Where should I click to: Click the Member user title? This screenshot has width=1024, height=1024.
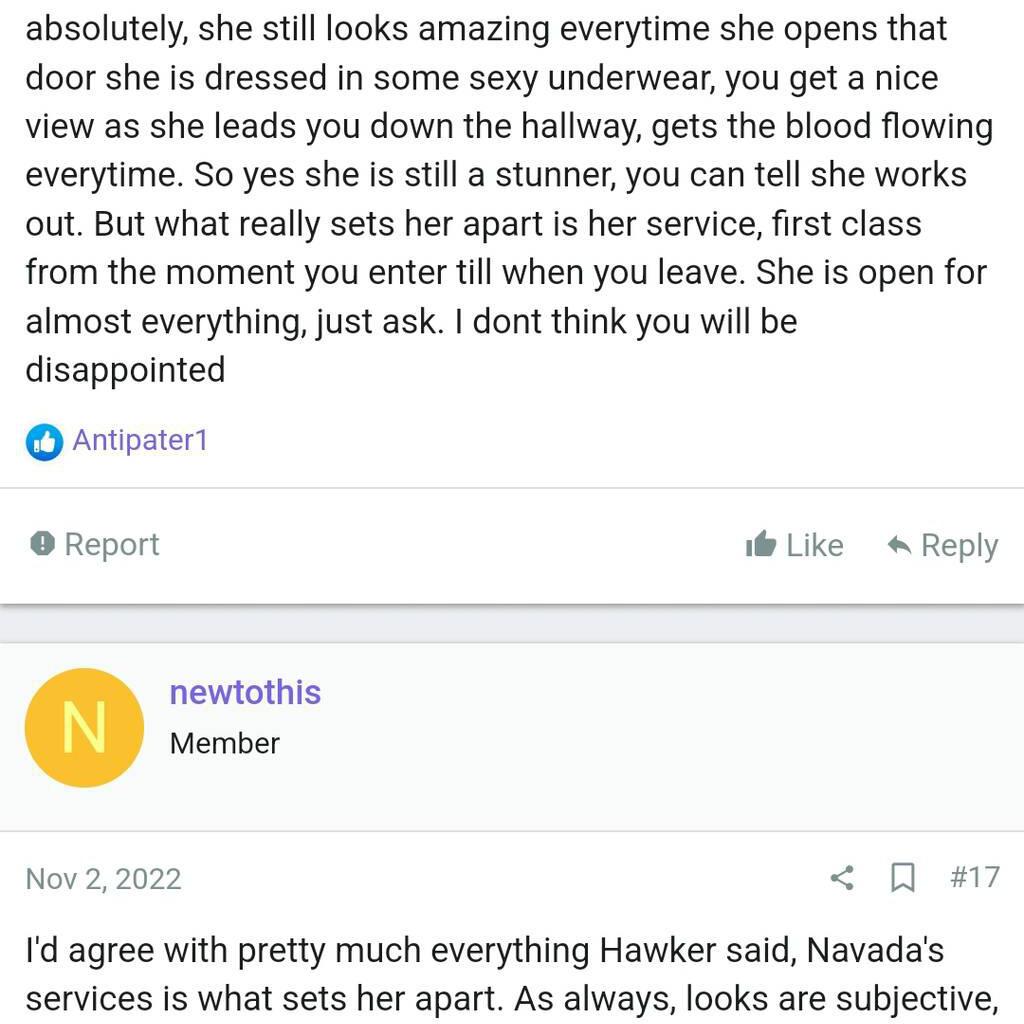[225, 743]
